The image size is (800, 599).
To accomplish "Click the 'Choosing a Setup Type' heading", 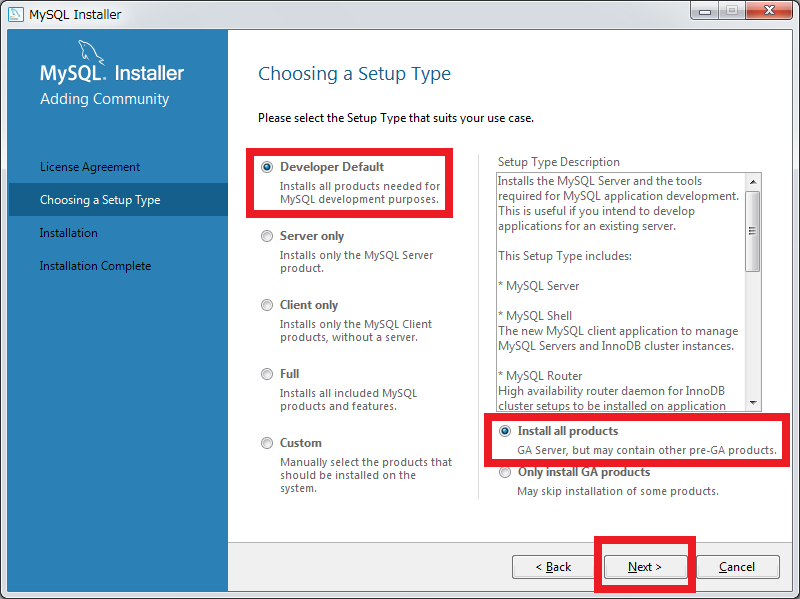I will (x=355, y=74).
